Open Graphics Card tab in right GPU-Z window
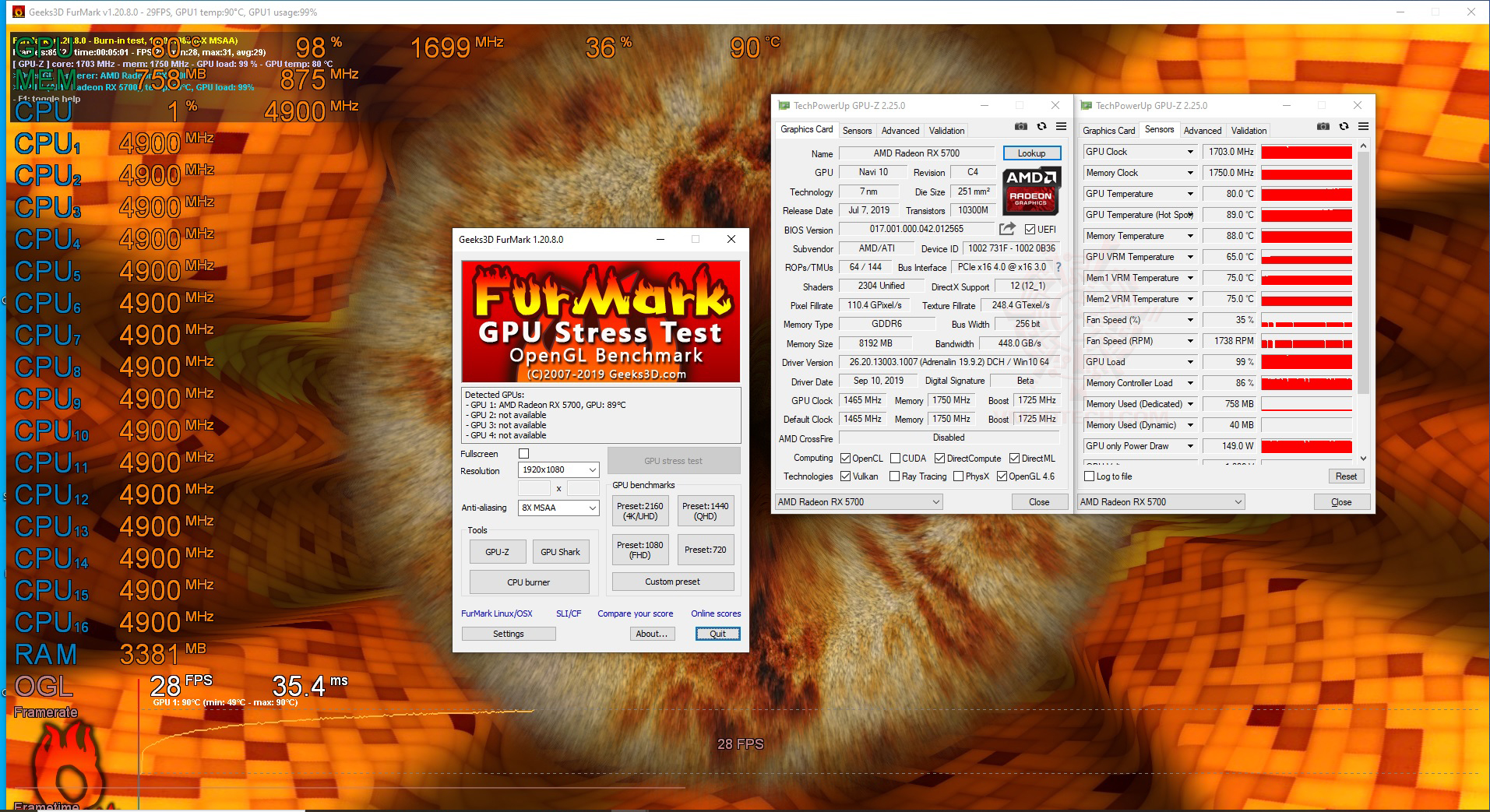The width and height of the screenshot is (1490, 812). click(x=1108, y=131)
